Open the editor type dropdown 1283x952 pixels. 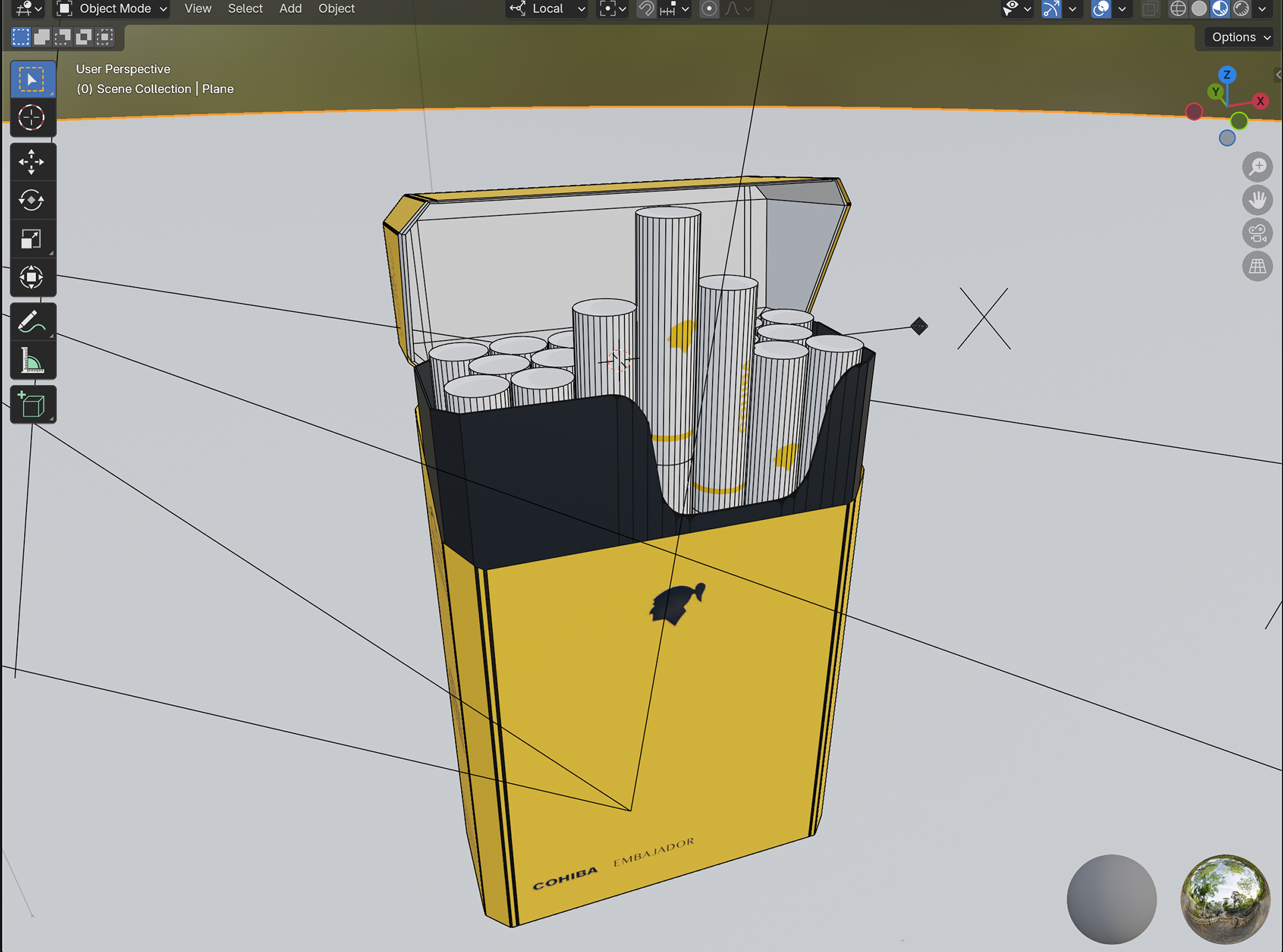pos(28,9)
